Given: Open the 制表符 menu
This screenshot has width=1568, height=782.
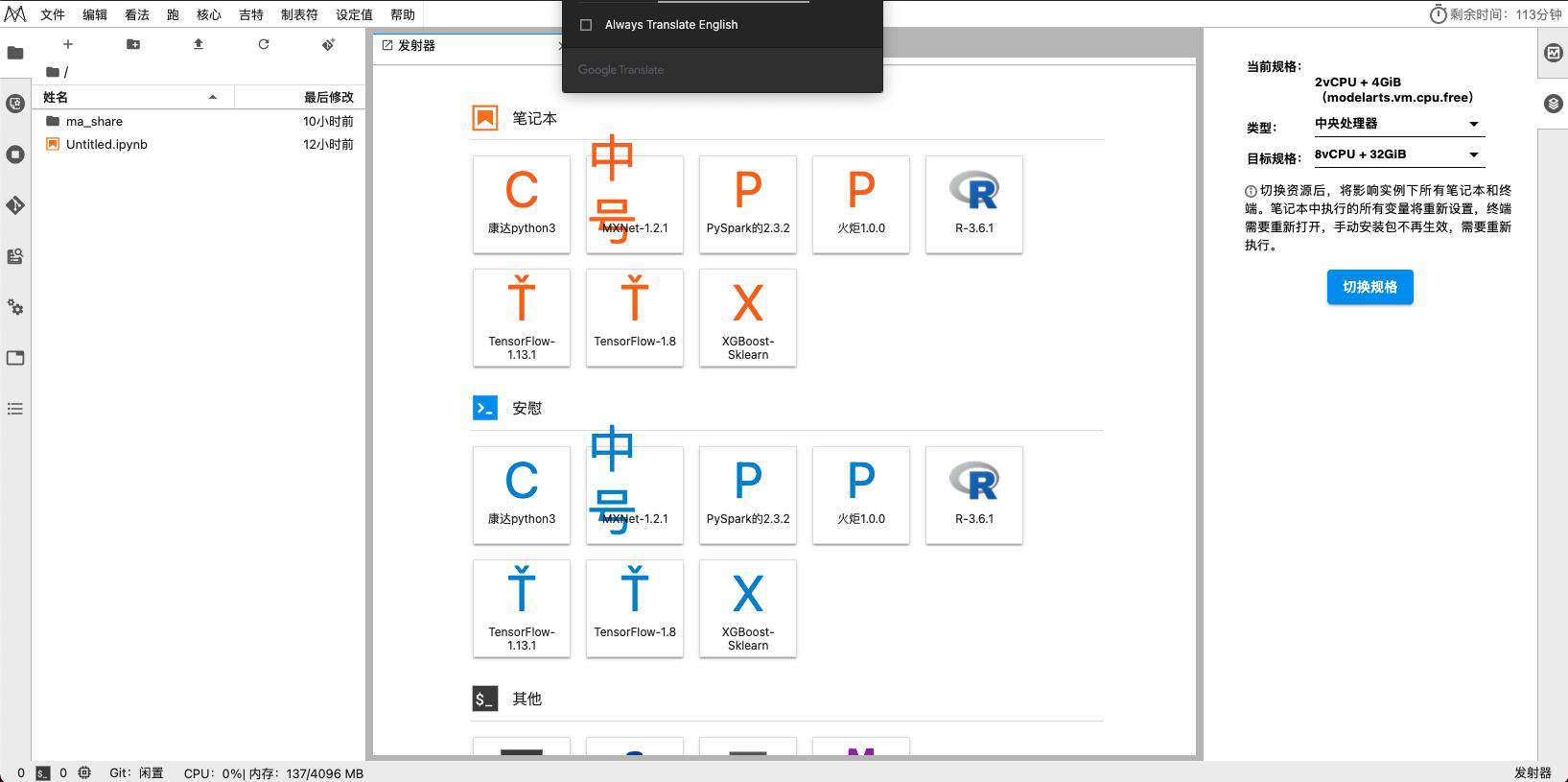Looking at the screenshot, I should click(x=299, y=14).
